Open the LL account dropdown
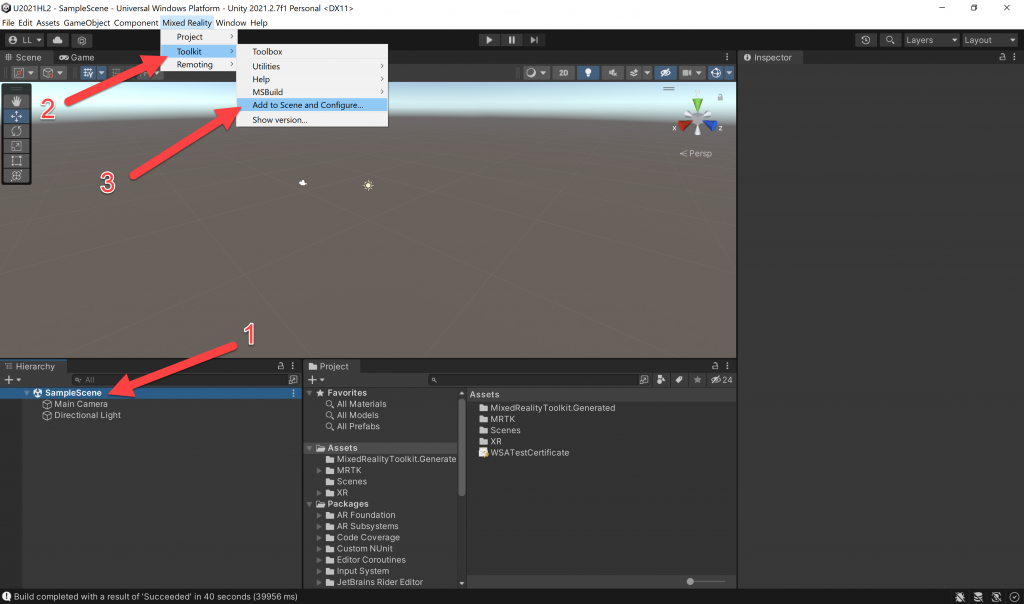1024x604 pixels. click(25, 40)
